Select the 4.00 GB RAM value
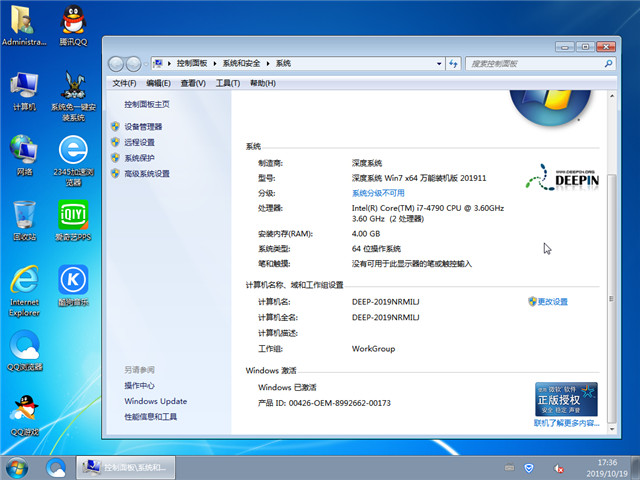The image size is (640, 480). (x=366, y=234)
